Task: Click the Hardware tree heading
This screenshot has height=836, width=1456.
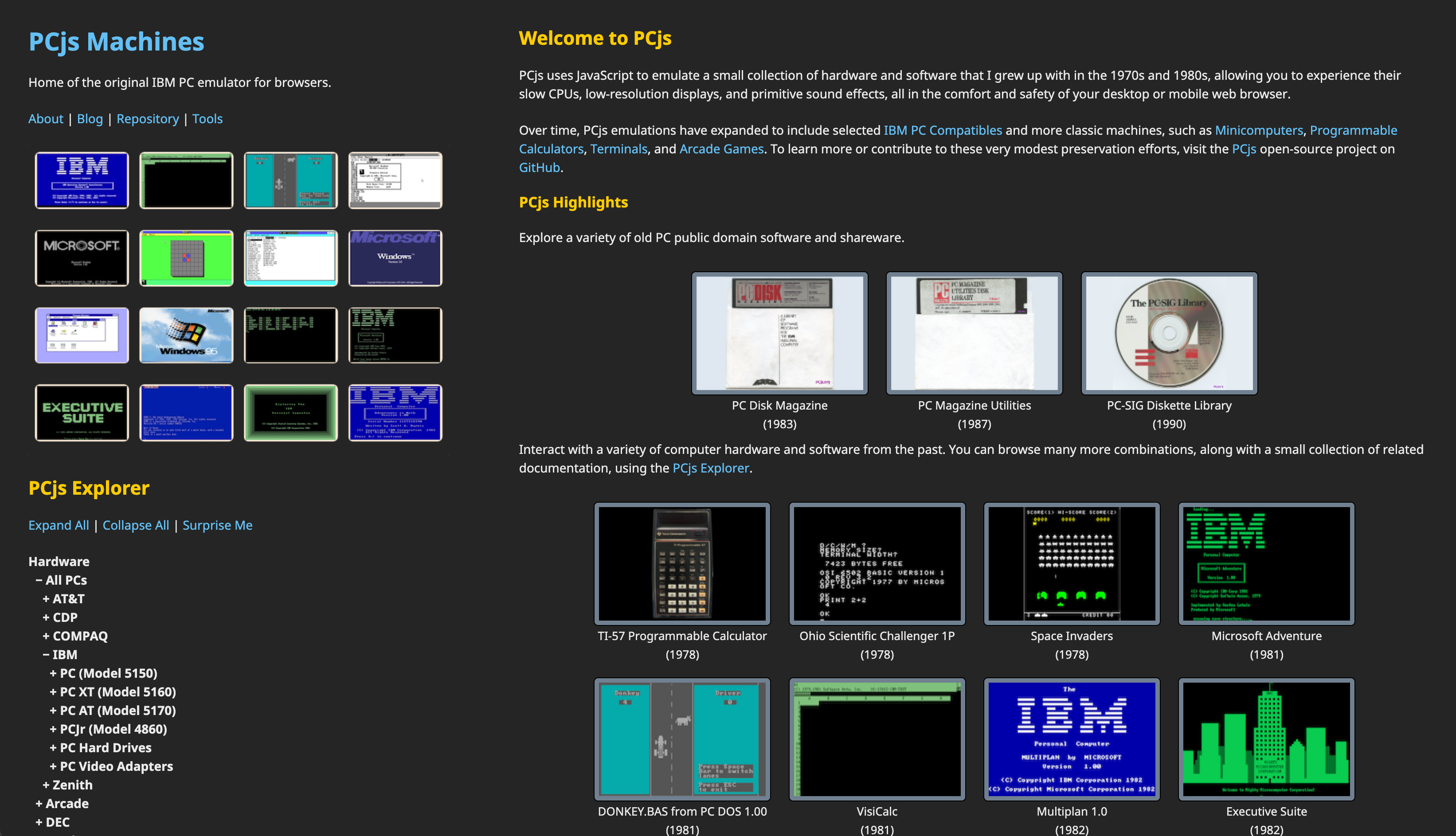Action: tap(59, 562)
